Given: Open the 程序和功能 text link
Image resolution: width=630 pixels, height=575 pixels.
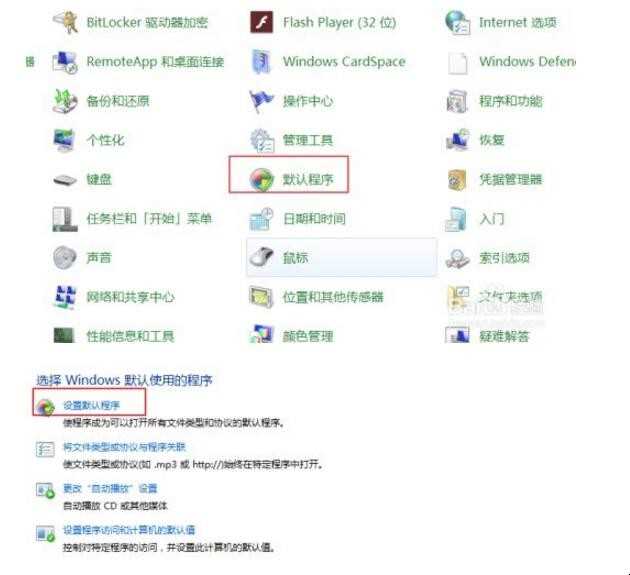Looking at the screenshot, I should 510,101.
